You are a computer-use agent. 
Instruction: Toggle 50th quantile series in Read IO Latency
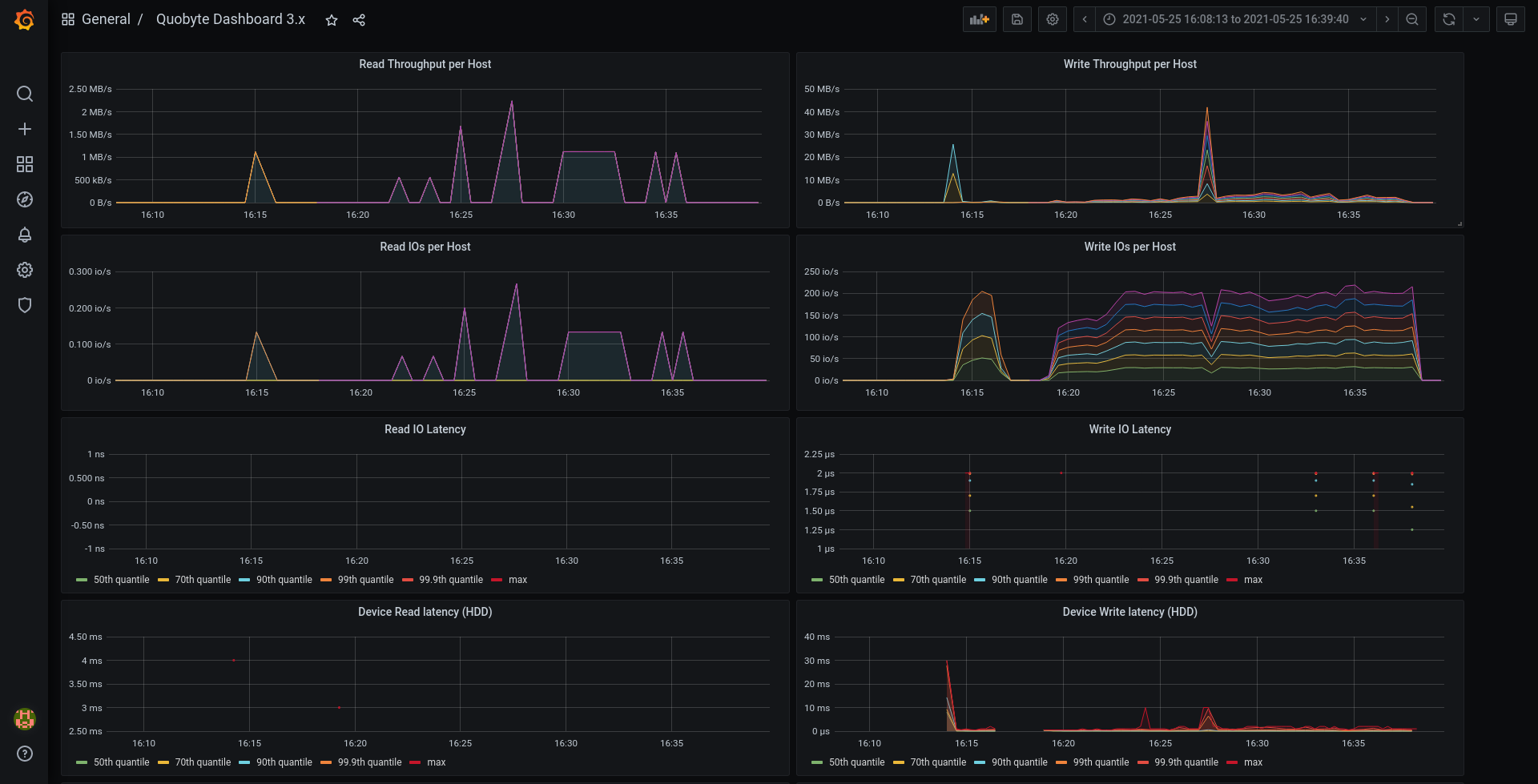(x=113, y=580)
